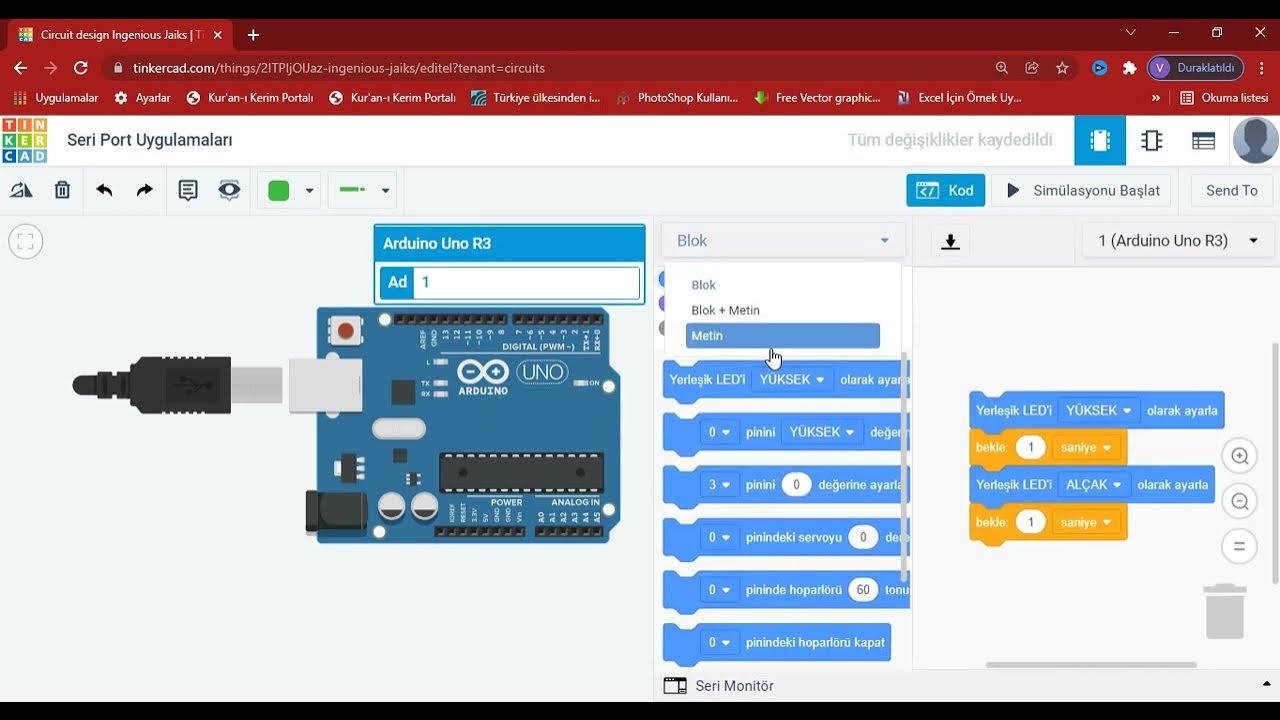The image size is (1280, 720).
Task: Click the redo arrow icon
Action: point(145,190)
